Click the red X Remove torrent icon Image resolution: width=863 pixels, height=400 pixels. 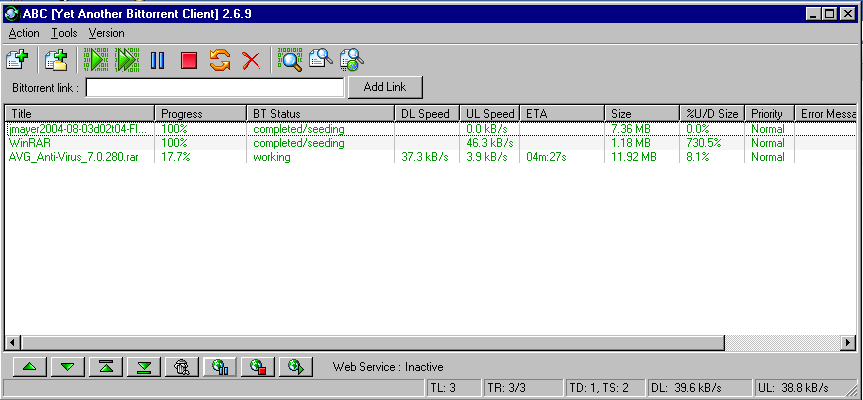click(x=251, y=60)
